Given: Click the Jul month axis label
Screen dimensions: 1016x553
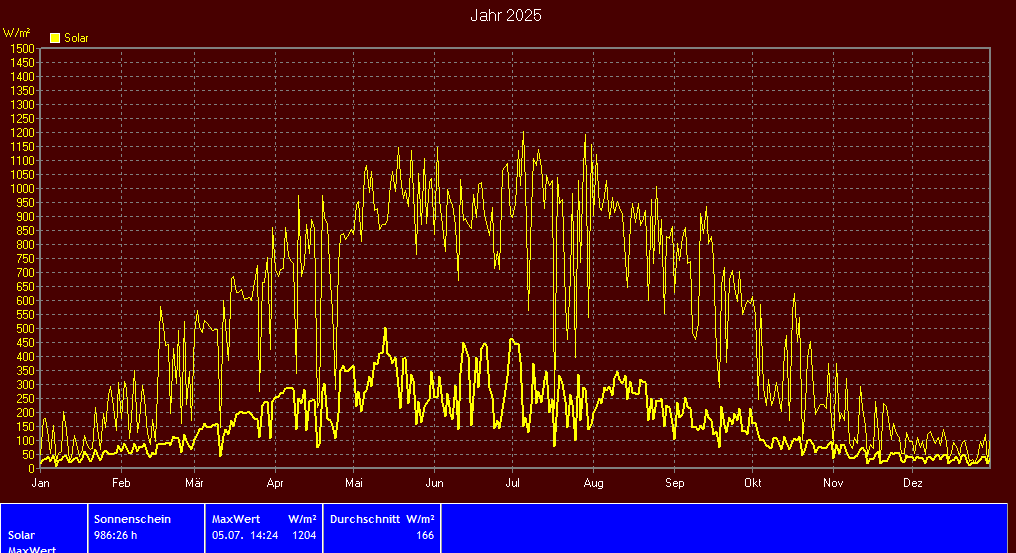Looking at the screenshot, I should (512, 482).
